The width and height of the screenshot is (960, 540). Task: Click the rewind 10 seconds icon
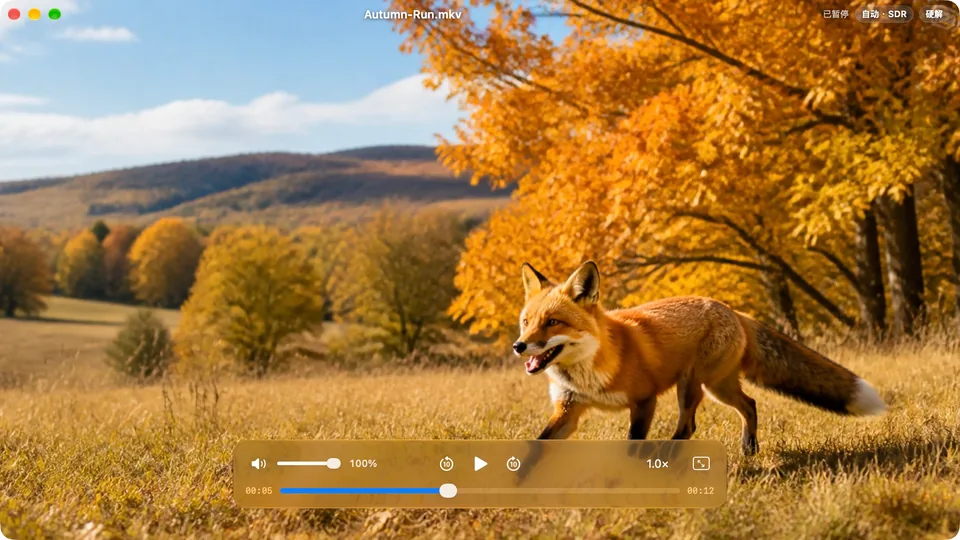coord(446,464)
